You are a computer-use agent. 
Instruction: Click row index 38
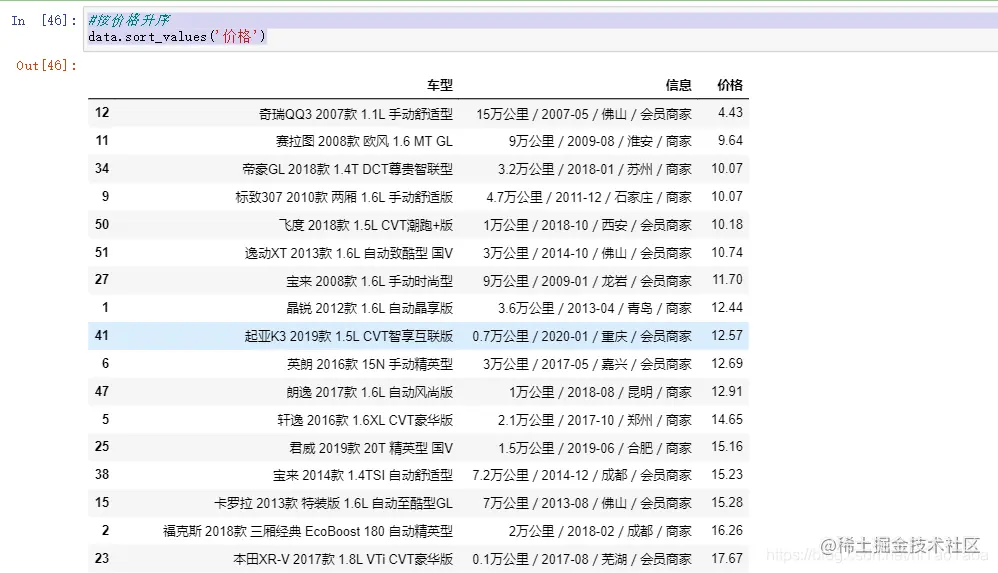[x=102, y=474]
